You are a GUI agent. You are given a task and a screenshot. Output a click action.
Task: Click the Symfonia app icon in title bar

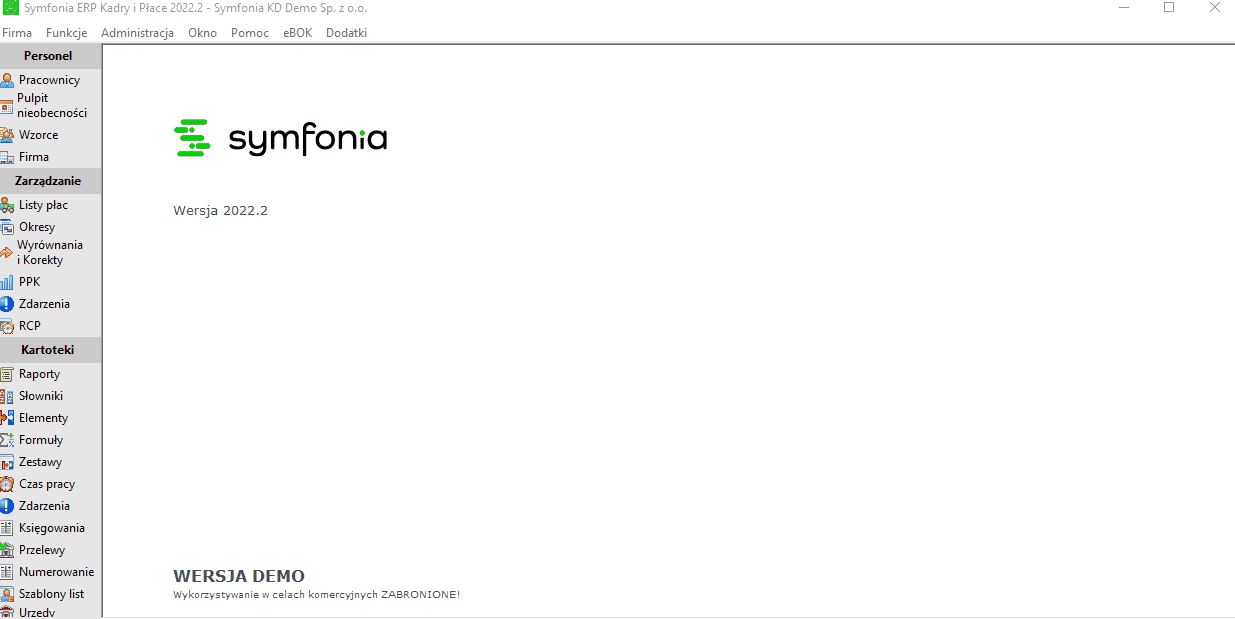pos(11,8)
